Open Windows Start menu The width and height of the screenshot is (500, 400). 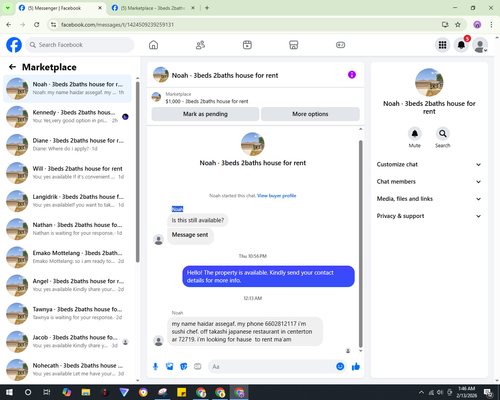point(9,392)
